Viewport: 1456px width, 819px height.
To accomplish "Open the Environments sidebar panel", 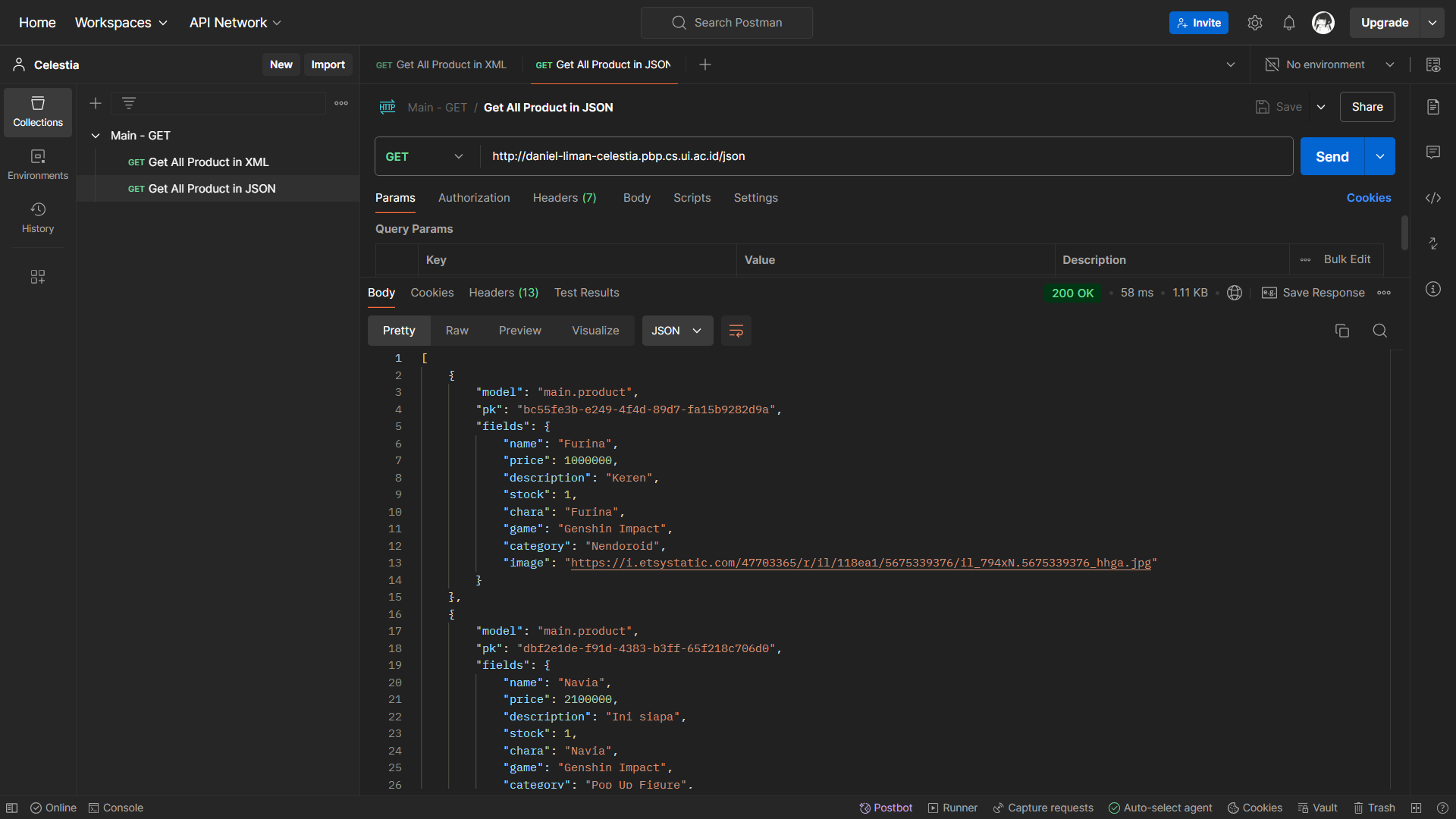I will point(38,165).
